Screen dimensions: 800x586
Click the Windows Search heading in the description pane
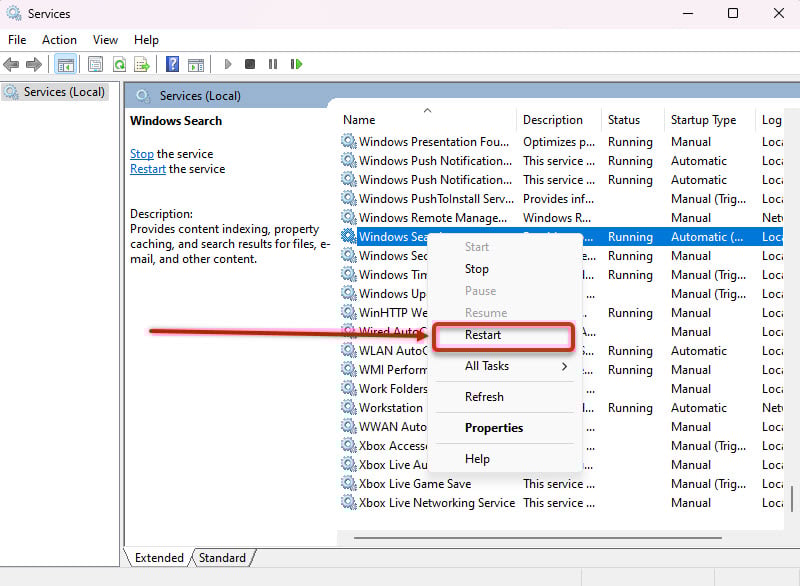(x=176, y=121)
